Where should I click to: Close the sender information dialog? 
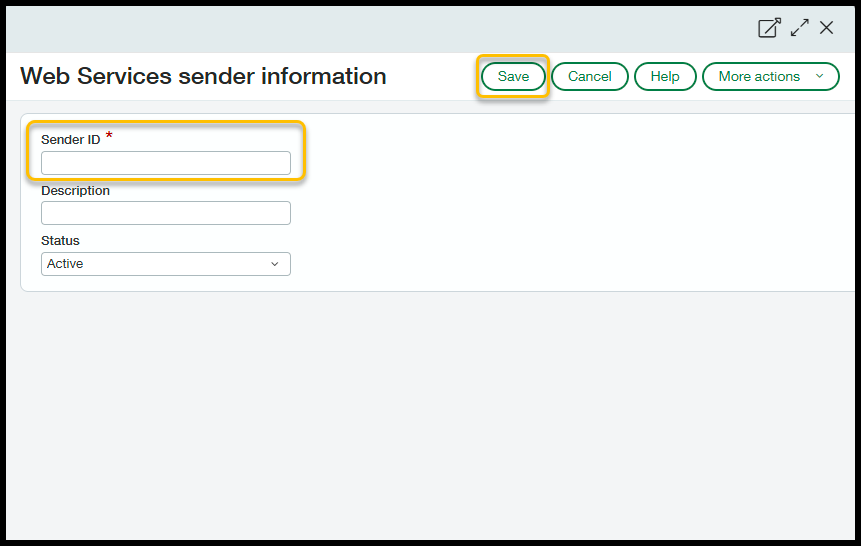tap(827, 28)
